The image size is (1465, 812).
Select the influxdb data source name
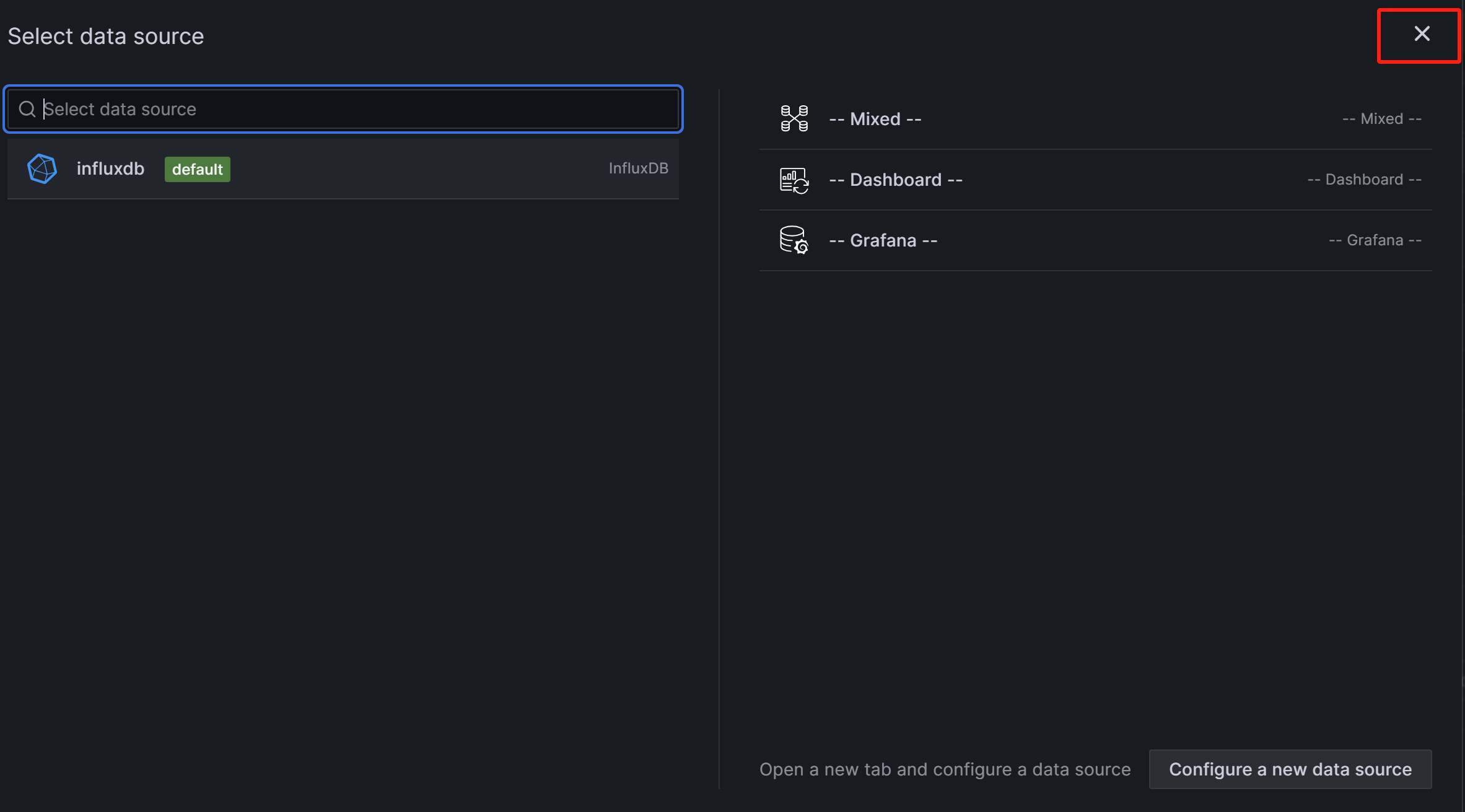click(x=110, y=168)
